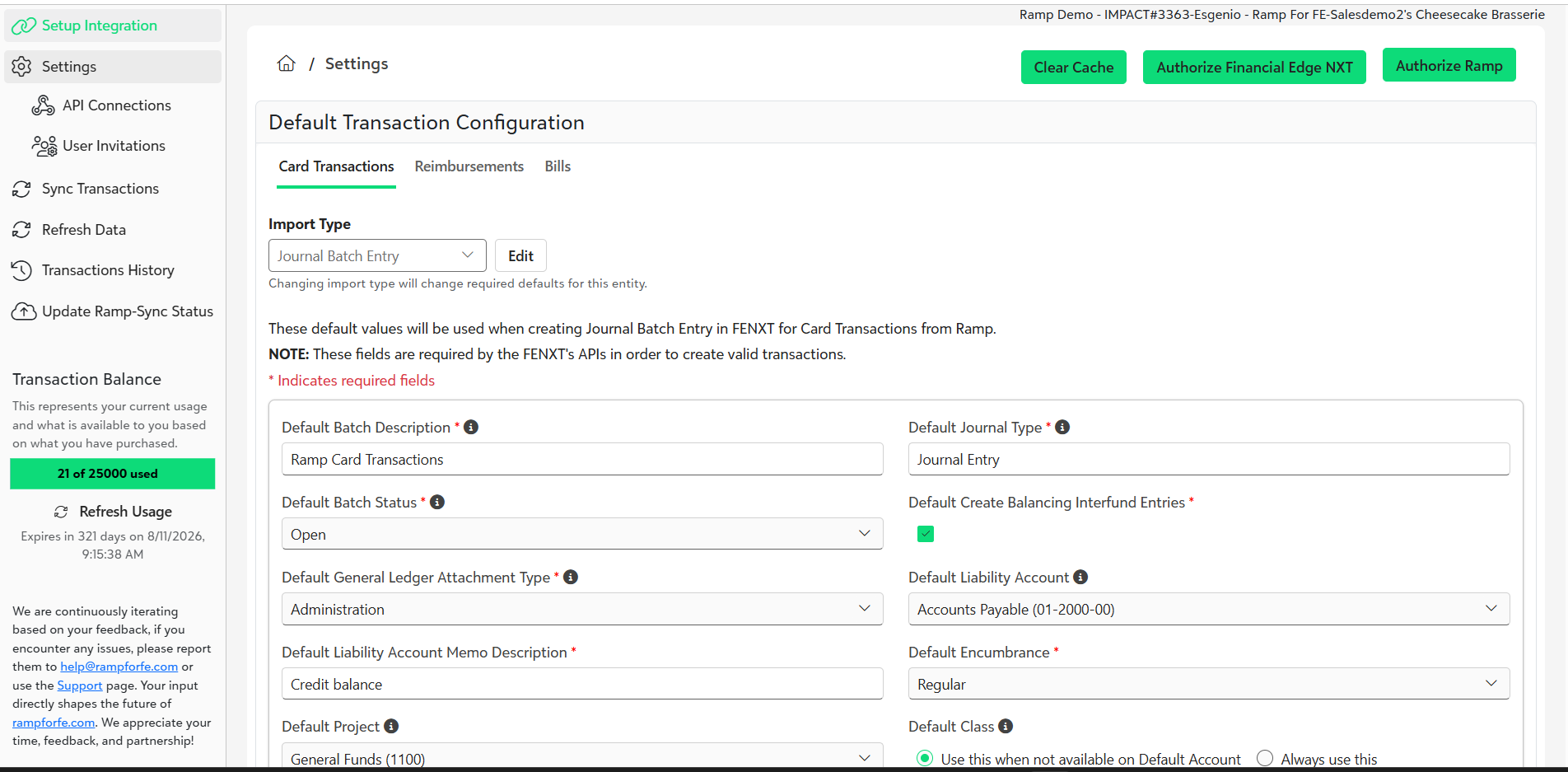
Task: Click the Refresh Usage button
Action: [113, 512]
